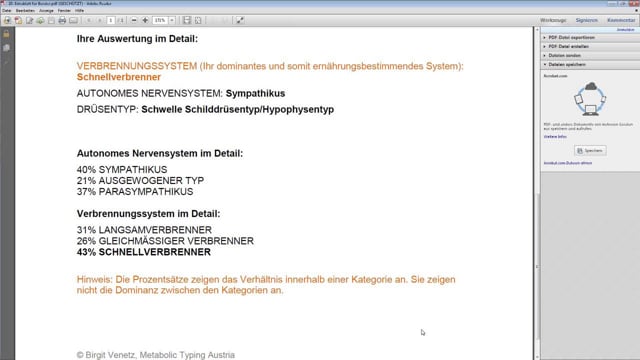Open the zoom level dropdown arrow
The image size is (640, 360).
coord(172,20)
